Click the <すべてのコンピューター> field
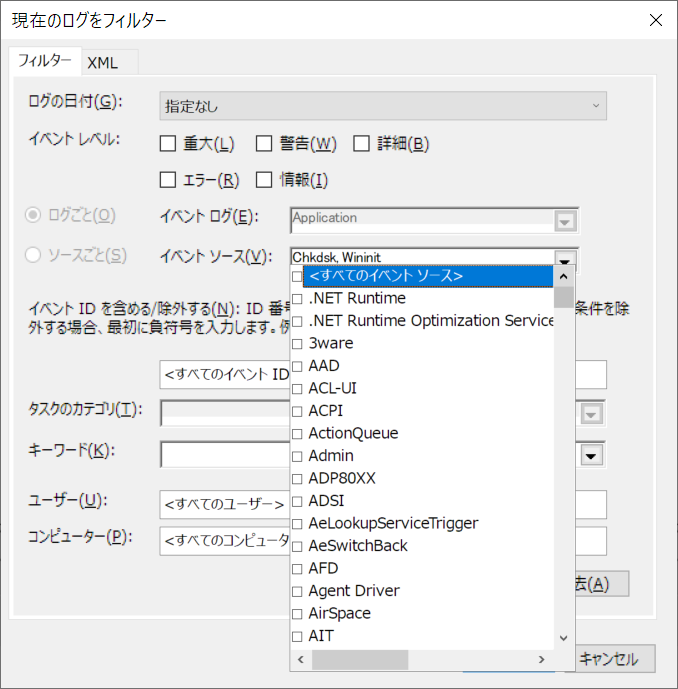 [225, 541]
